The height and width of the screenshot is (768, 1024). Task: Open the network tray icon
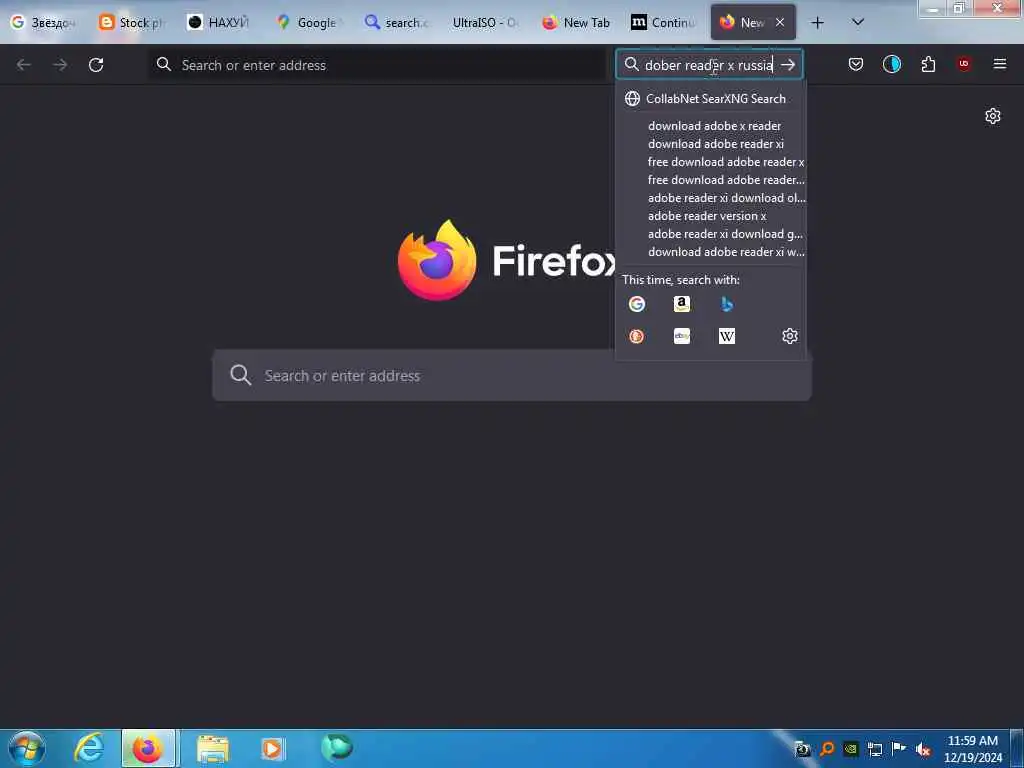(875, 749)
